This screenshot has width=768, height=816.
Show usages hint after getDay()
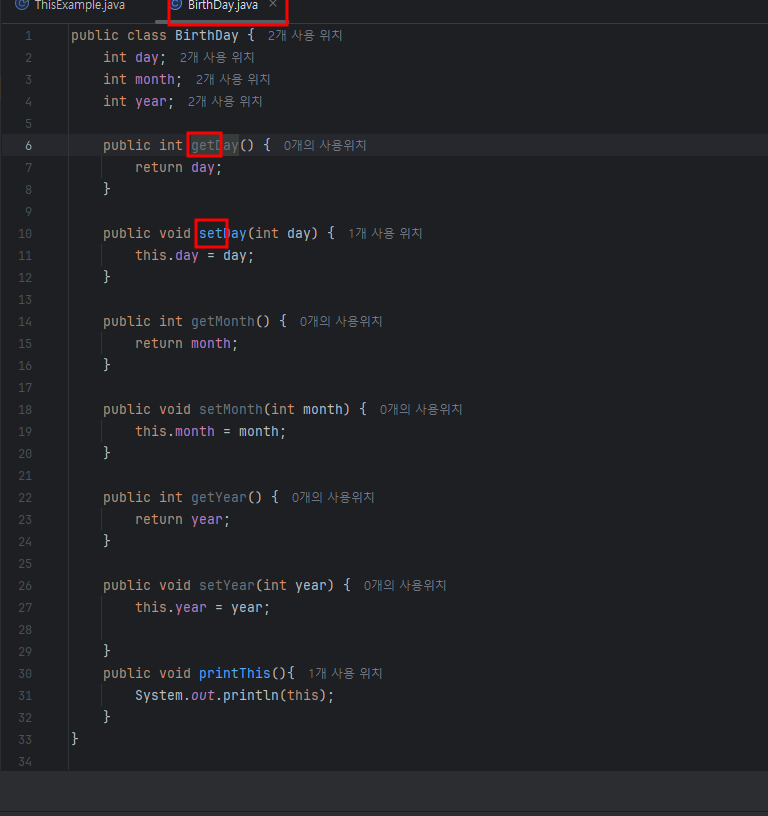325,145
